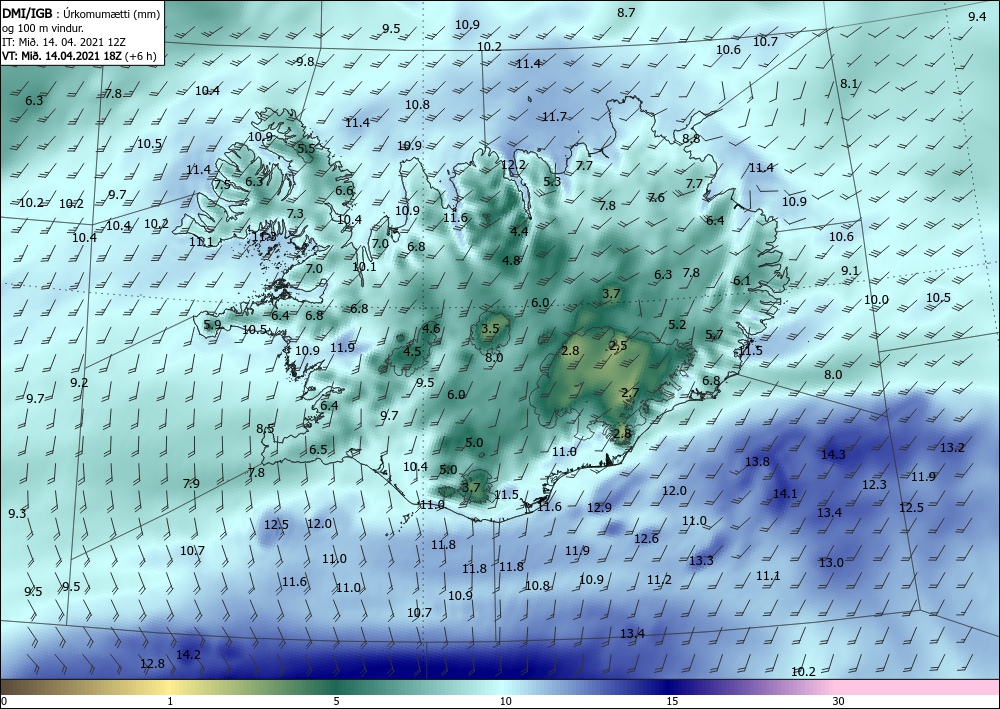Click the map value 13.0

[x=832, y=562]
